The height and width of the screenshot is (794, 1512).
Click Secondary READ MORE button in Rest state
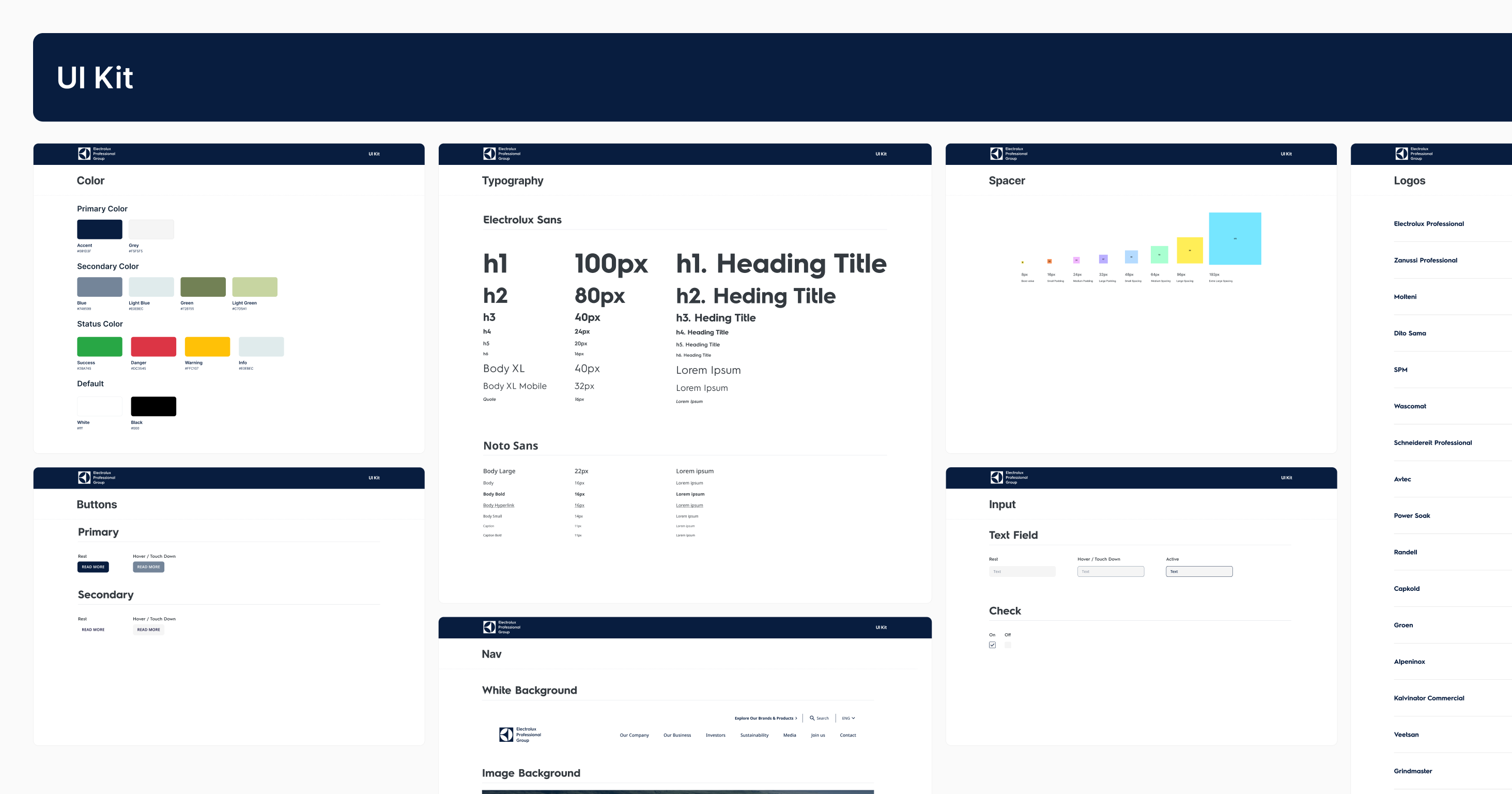(94, 630)
